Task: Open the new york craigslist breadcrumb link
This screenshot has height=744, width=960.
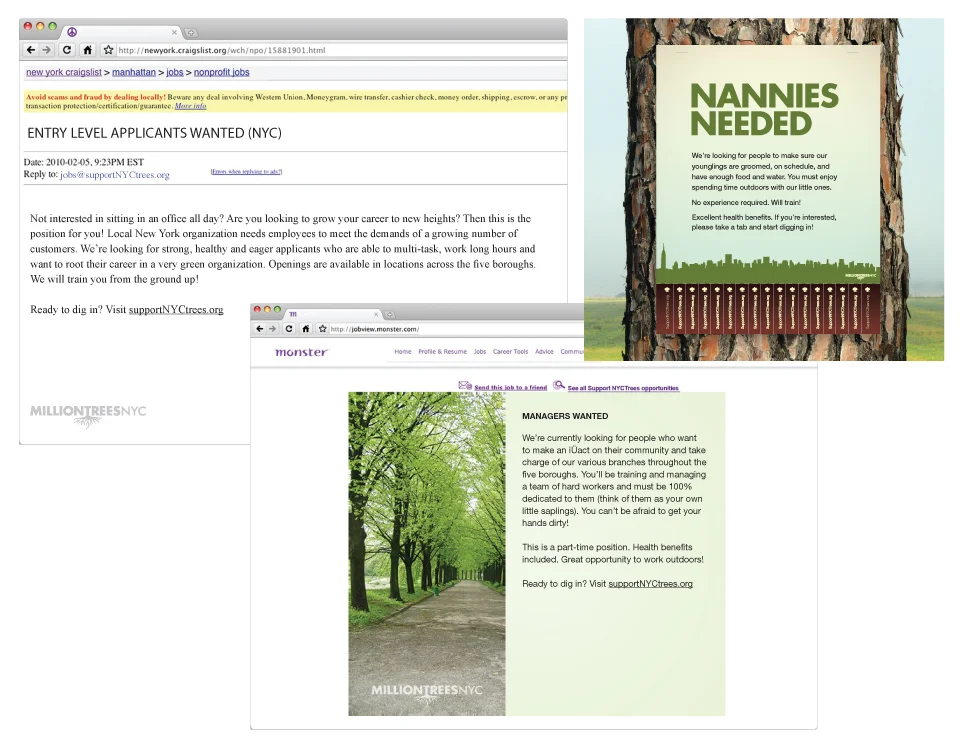Action: pyautogui.click(x=64, y=72)
